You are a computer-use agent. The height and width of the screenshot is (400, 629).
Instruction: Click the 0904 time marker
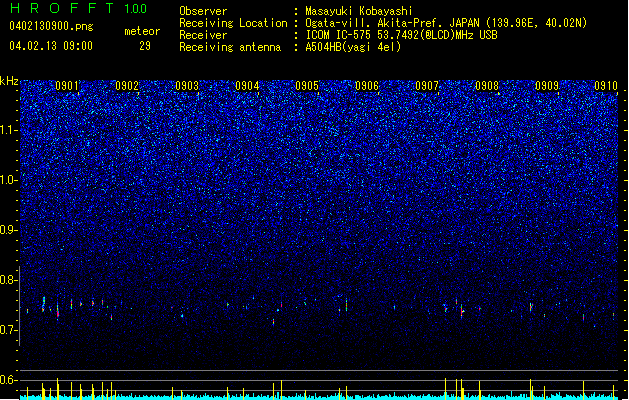pyautogui.click(x=247, y=86)
